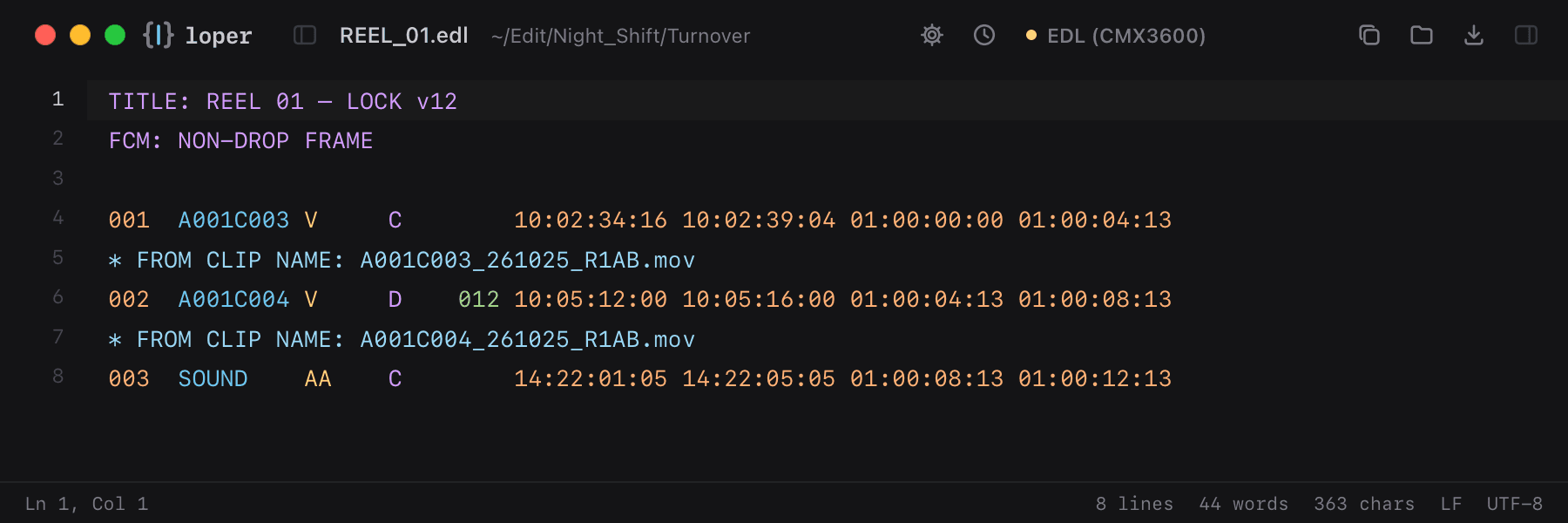The height and width of the screenshot is (523, 1568).
Task: Click line number 1 in the gutter
Action: click(57, 99)
